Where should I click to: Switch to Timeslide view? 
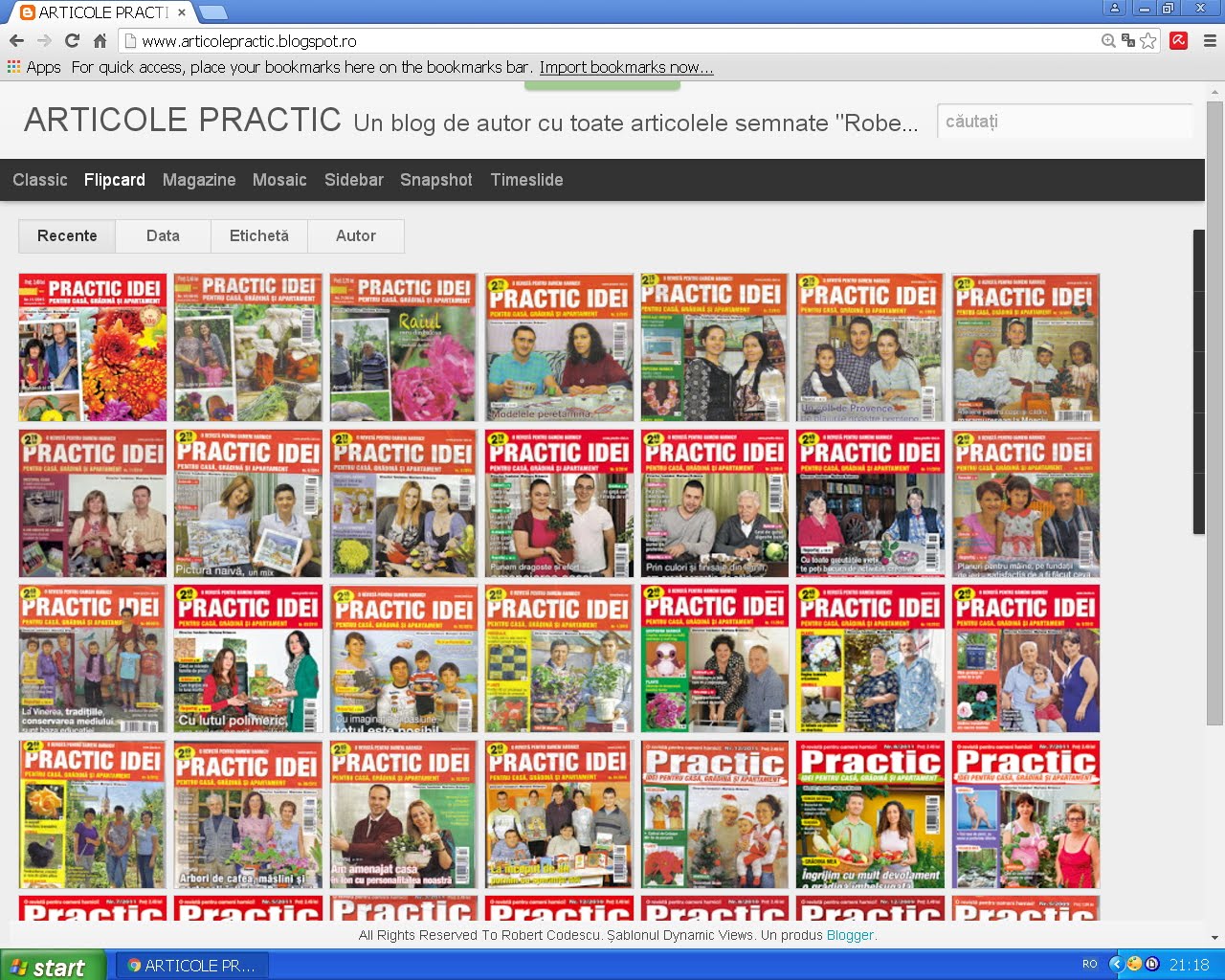coord(526,180)
